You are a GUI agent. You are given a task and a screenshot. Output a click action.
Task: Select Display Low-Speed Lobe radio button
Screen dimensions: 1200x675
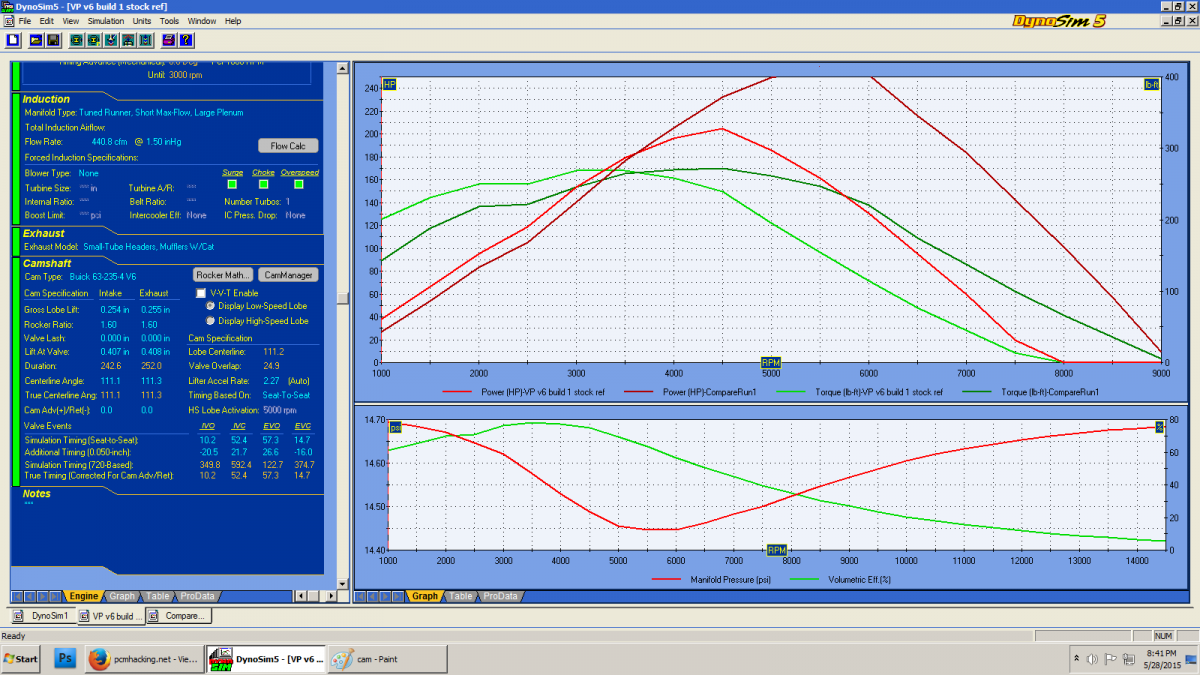click(210, 306)
